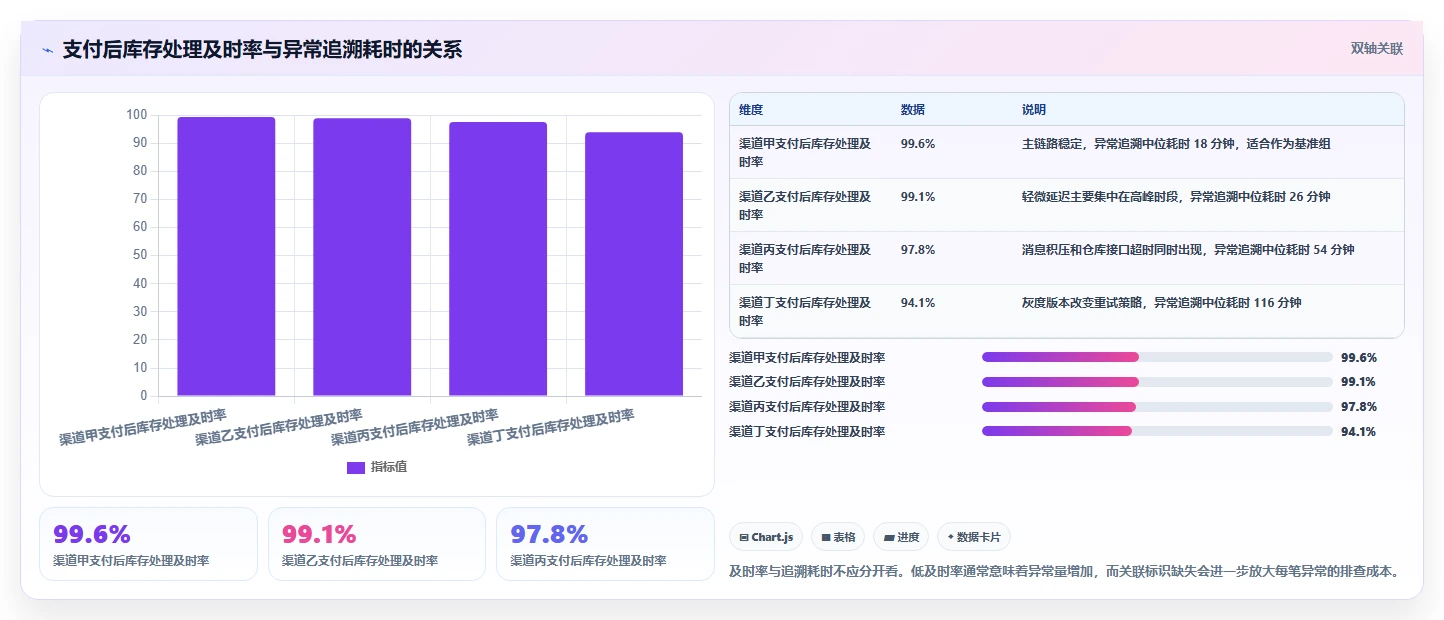This screenshot has width=1444, height=620.
Task: Select the 表格 tag
Action: point(838,537)
